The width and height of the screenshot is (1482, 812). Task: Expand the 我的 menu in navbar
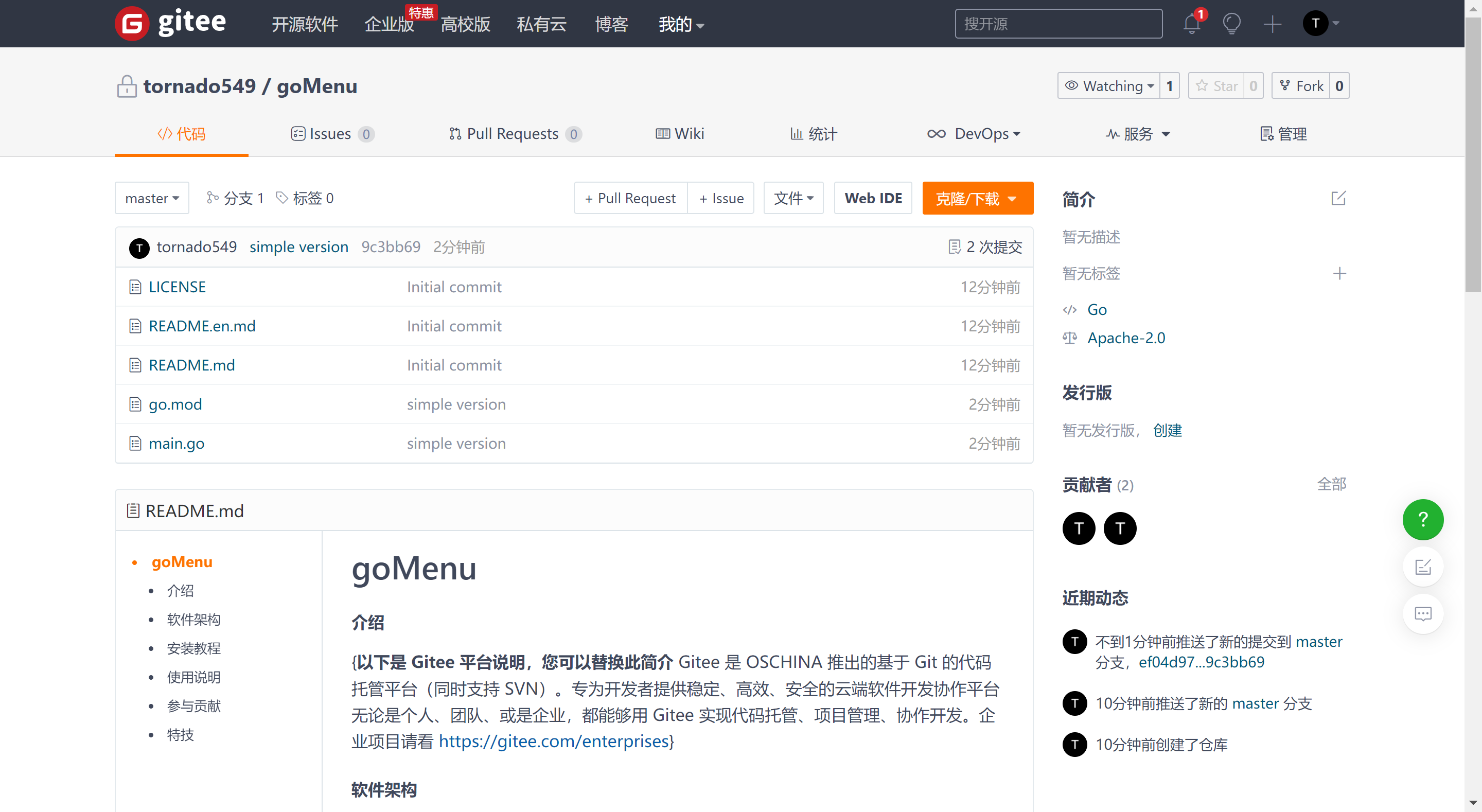[681, 24]
